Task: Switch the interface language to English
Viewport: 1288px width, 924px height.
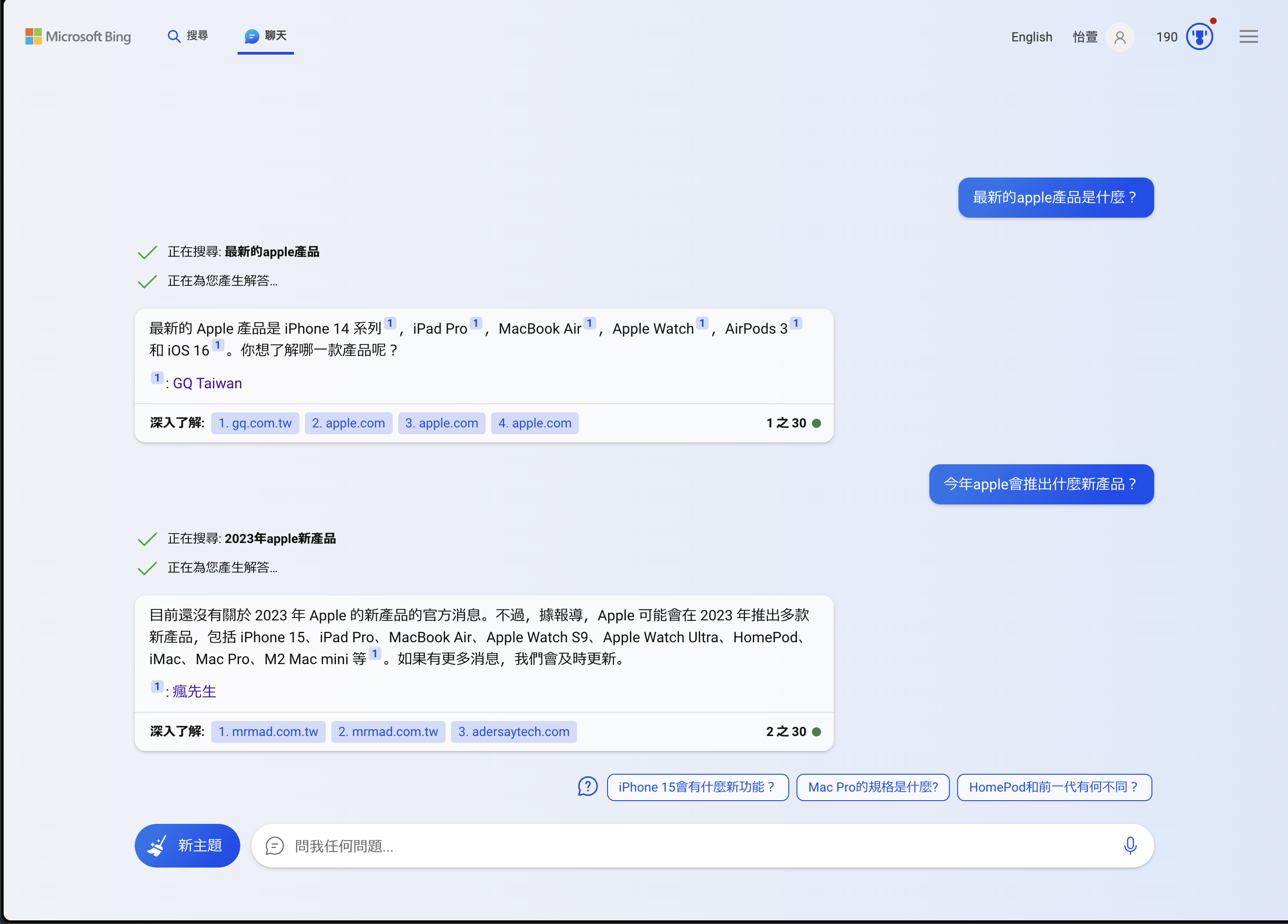Action: tap(1031, 36)
